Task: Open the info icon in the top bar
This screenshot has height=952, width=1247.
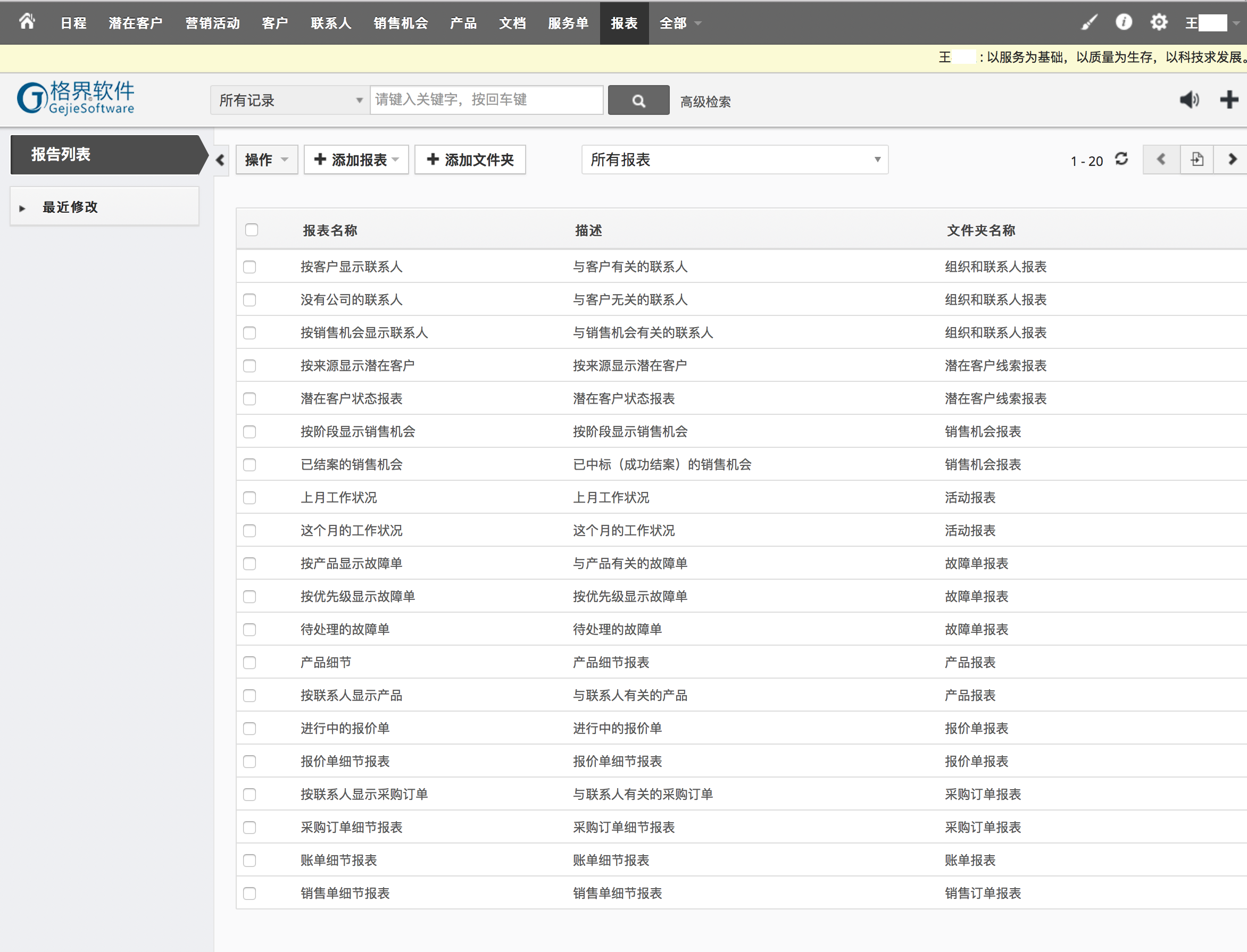Action: 1124,22
